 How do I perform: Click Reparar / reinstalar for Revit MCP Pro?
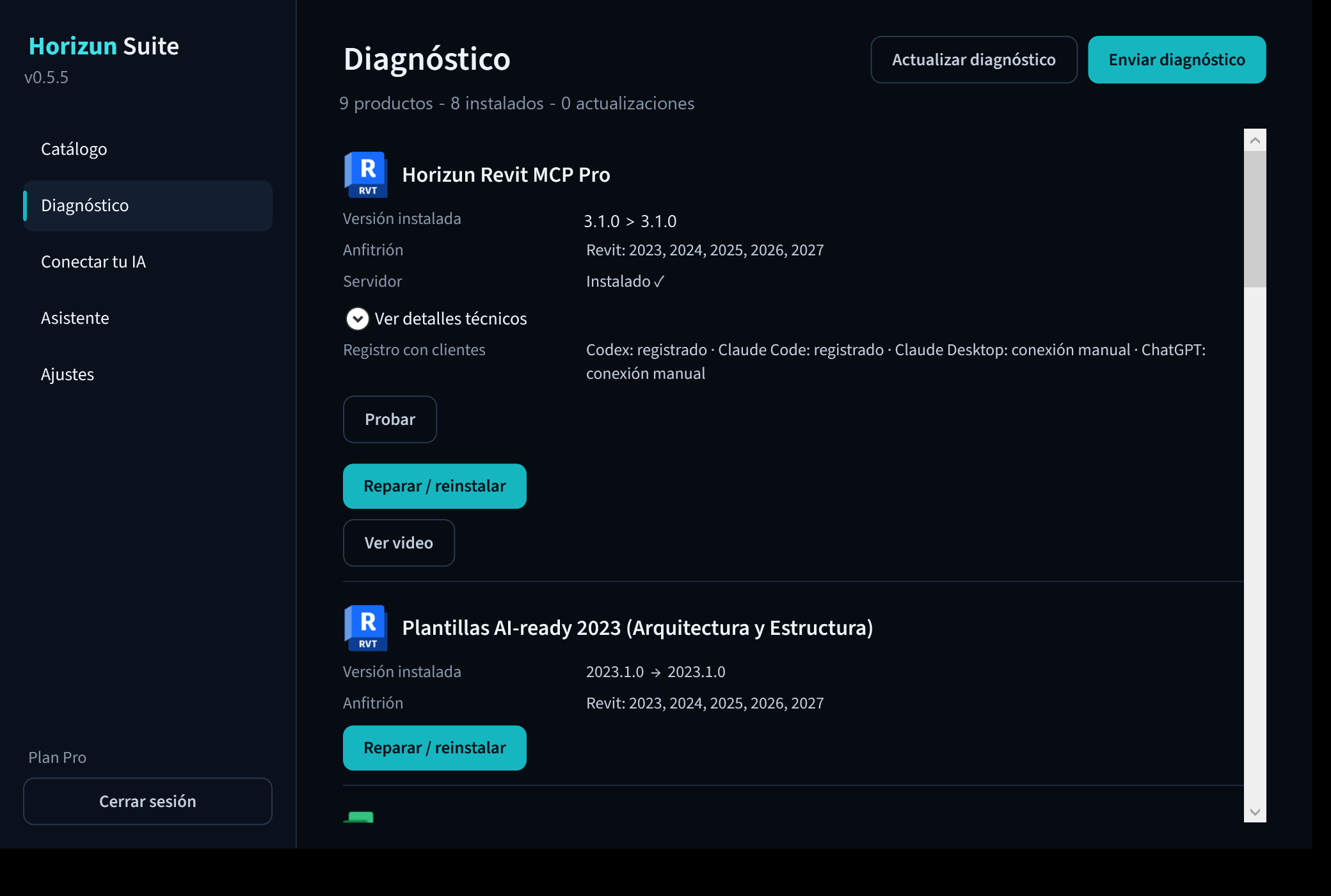tap(434, 486)
